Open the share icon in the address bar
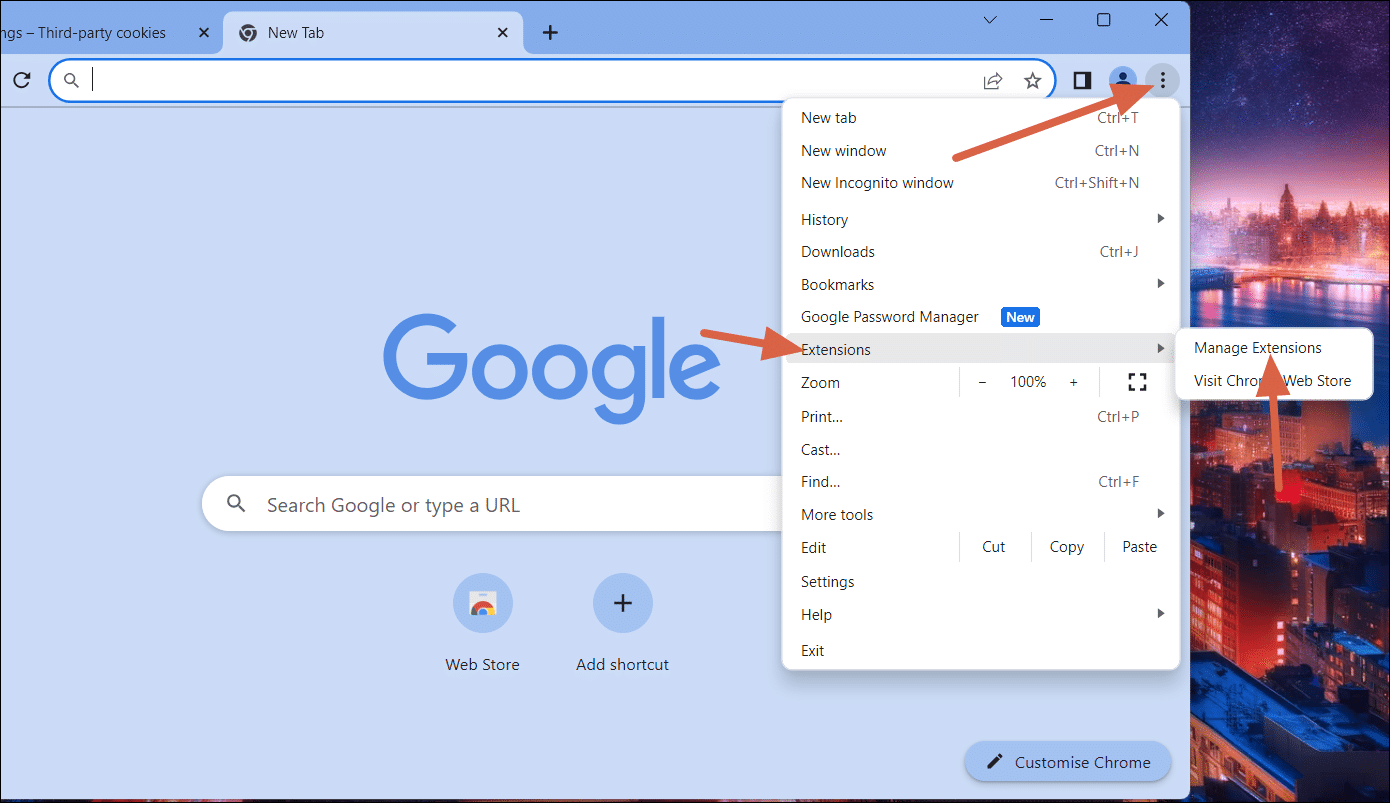The image size is (1390, 803). [992, 80]
